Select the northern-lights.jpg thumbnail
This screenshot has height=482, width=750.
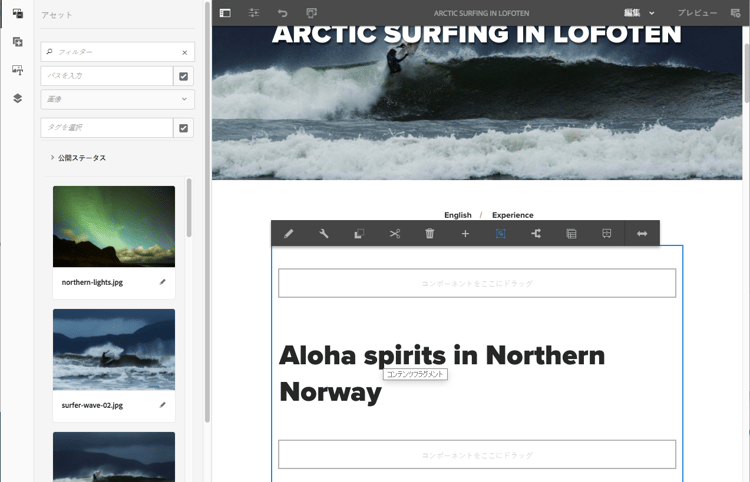pyautogui.click(x=114, y=227)
